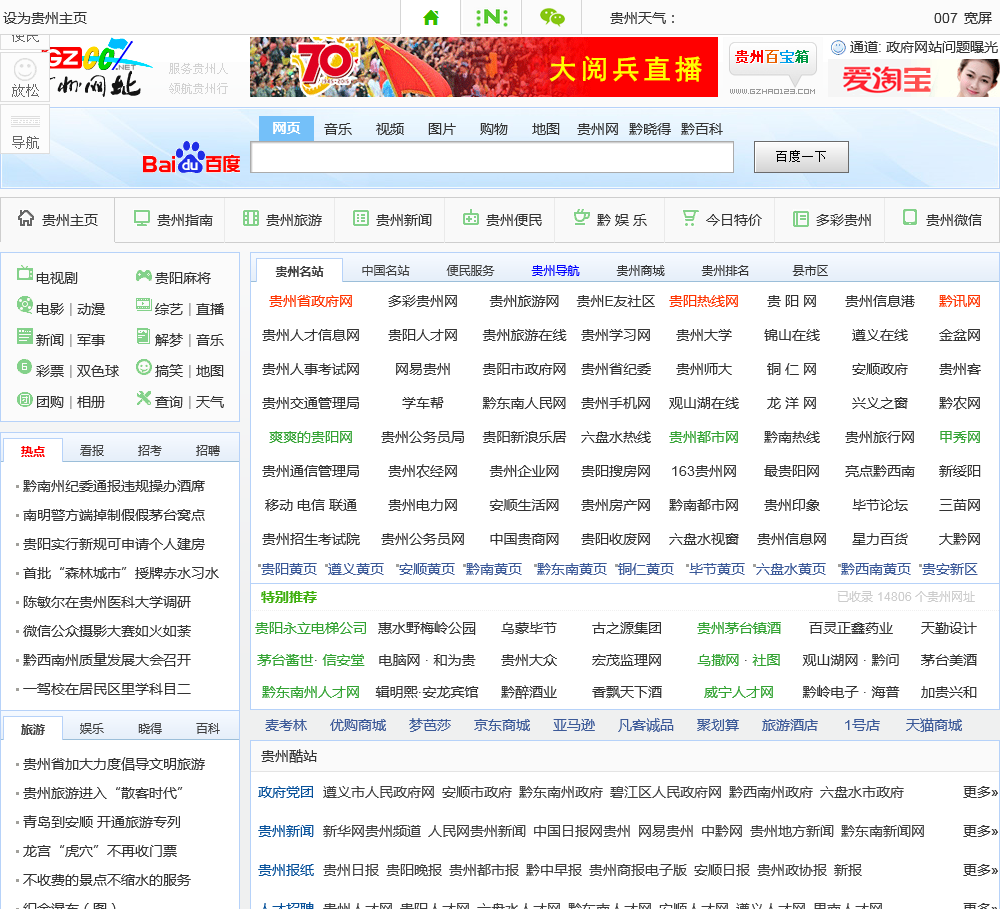
Task: Click the green N icon in top bar
Action: (491, 18)
